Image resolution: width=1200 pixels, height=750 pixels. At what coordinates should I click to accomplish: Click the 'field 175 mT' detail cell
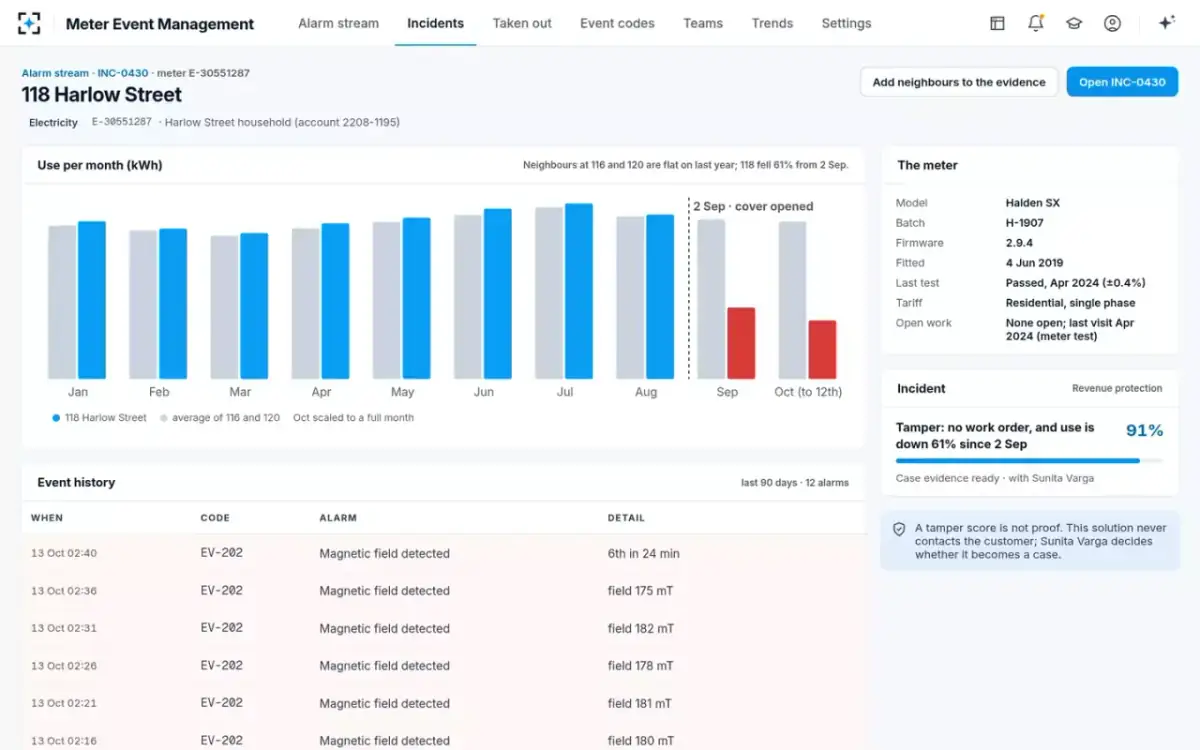(641, 591)
